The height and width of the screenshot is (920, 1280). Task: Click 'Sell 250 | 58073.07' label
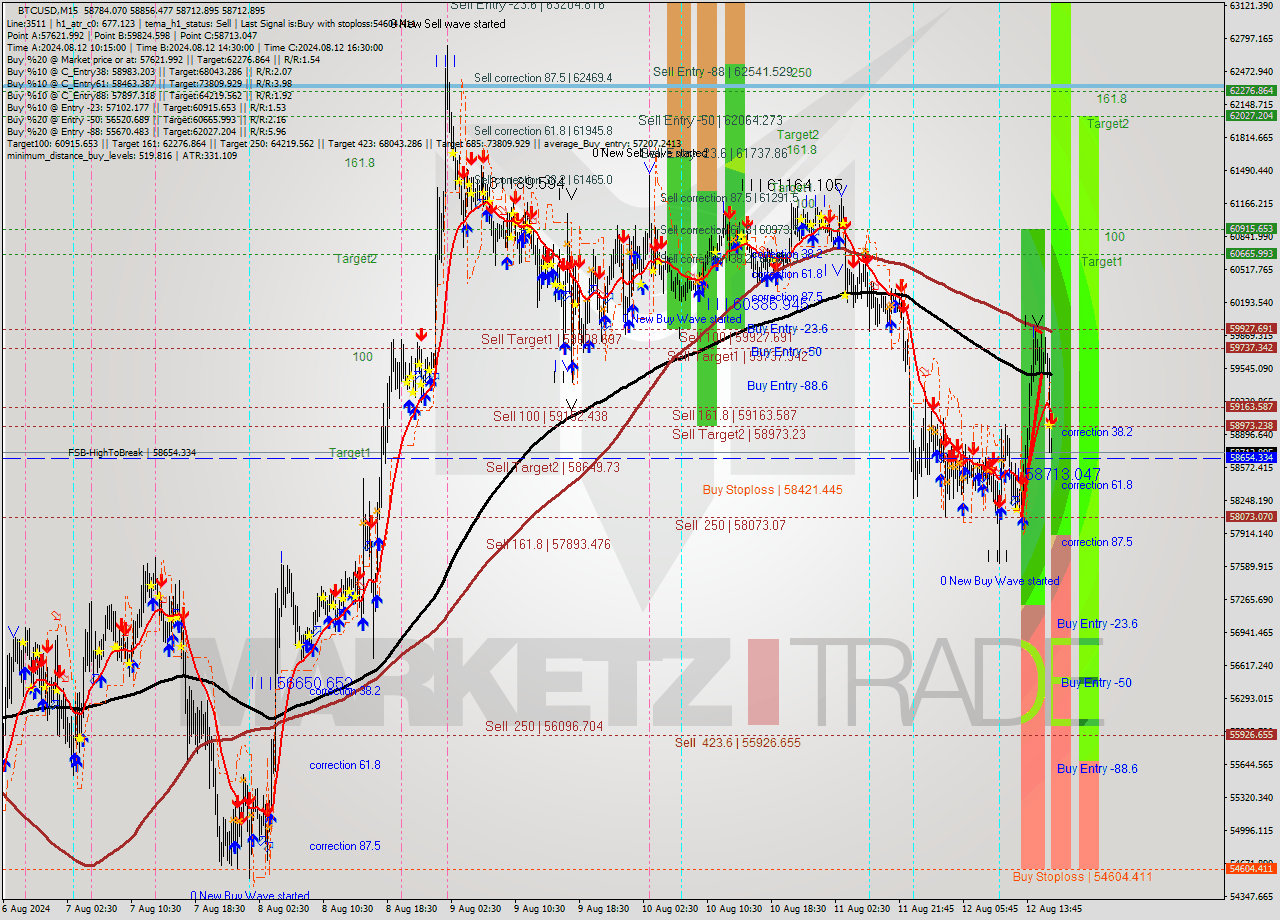[x=730, y=525]
